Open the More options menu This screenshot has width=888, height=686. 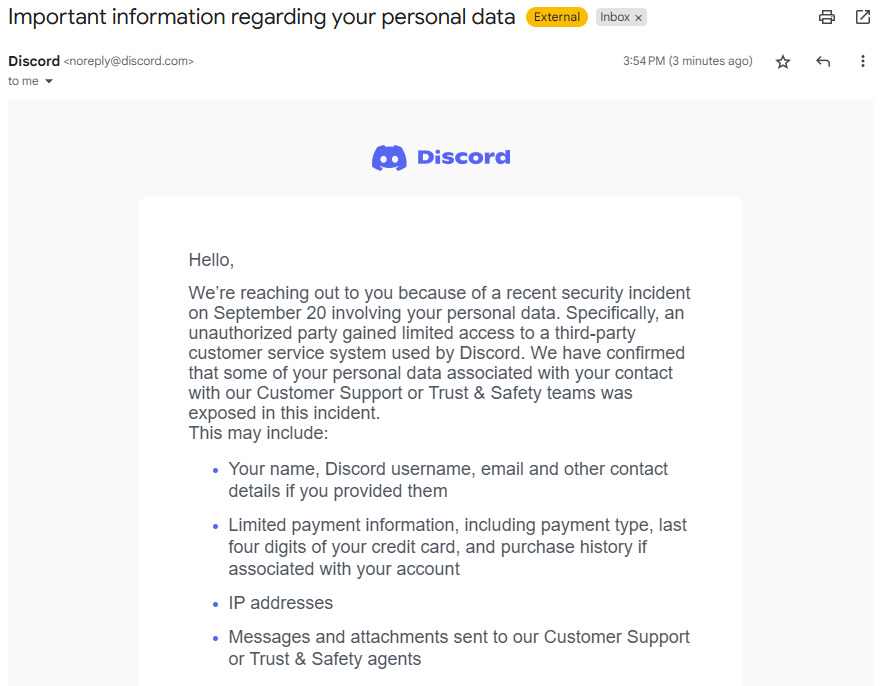point(863,62)
